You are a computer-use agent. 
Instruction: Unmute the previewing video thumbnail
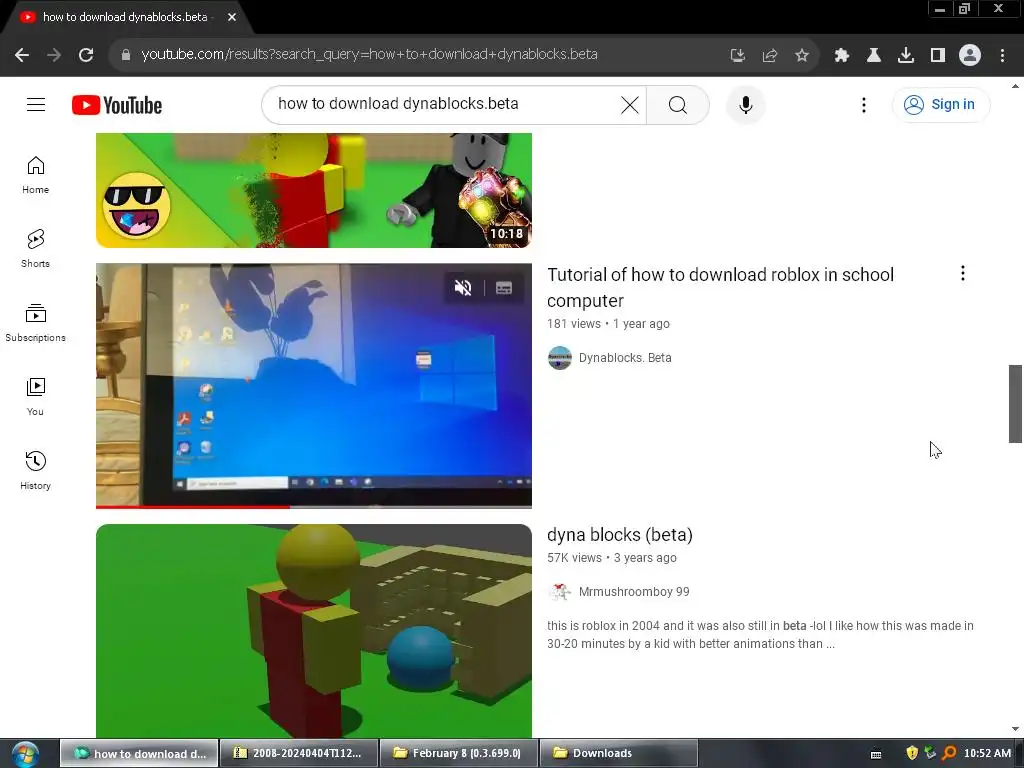[x=463, y=287]
